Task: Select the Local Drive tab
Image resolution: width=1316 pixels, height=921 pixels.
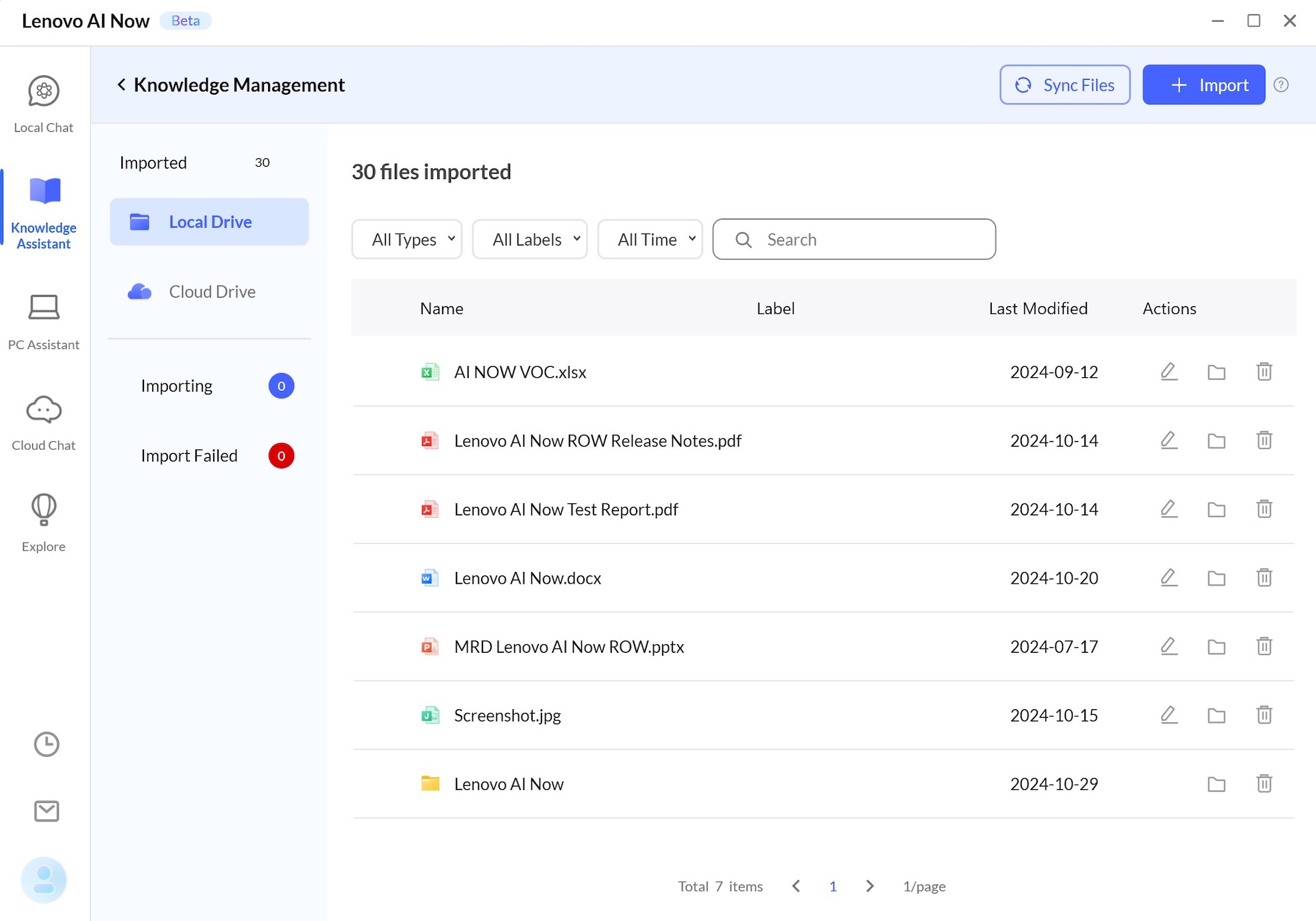Action: tap(209, 222)
